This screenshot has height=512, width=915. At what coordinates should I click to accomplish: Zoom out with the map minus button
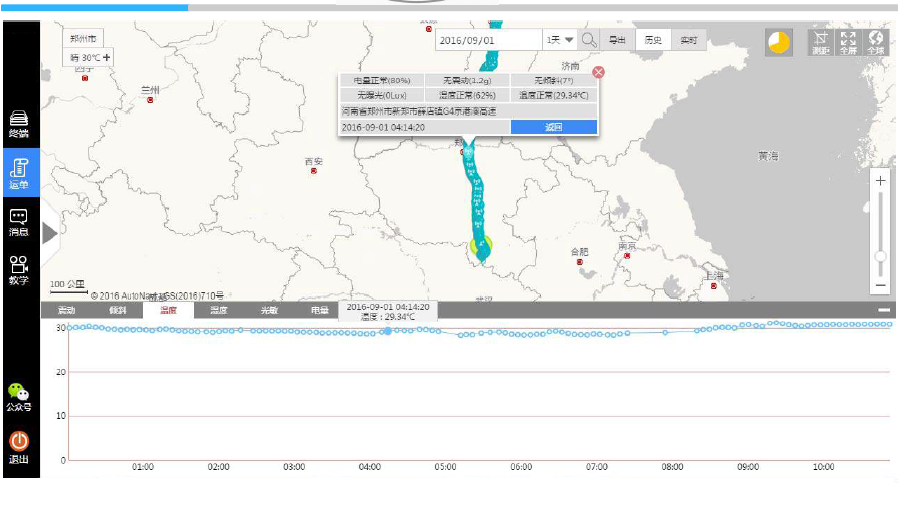(x=880, y=285)
